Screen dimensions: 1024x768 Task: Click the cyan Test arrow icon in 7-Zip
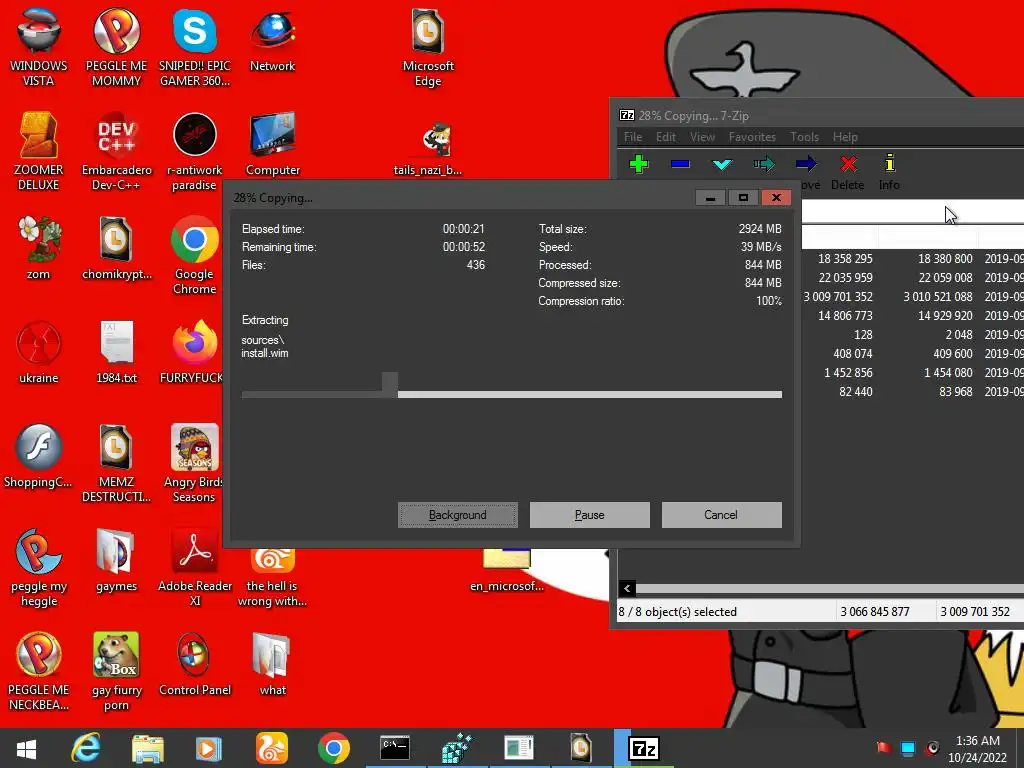point(722,164)
